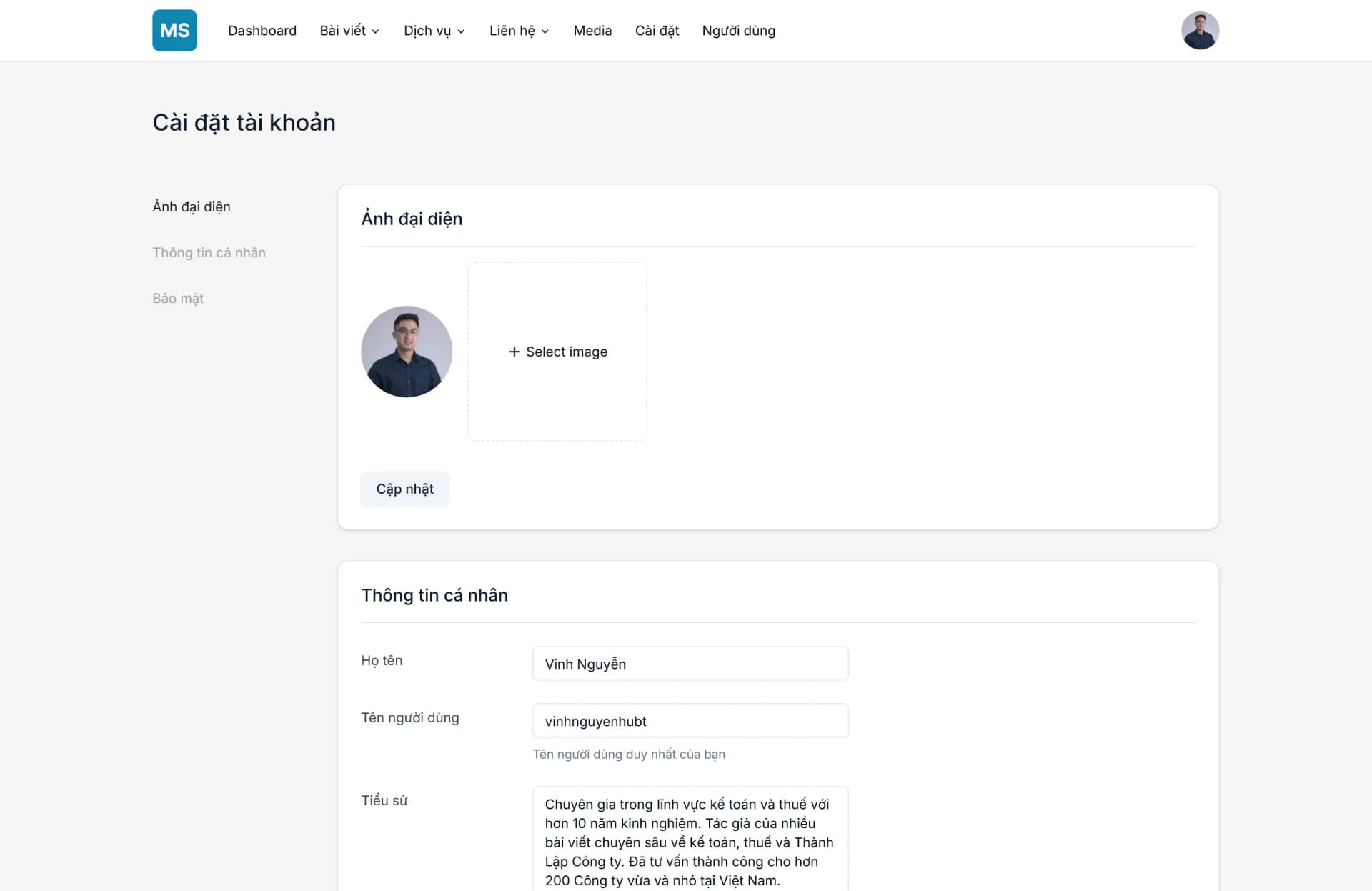
Task: Click the plus icon in Select image box
Action: 514,352
